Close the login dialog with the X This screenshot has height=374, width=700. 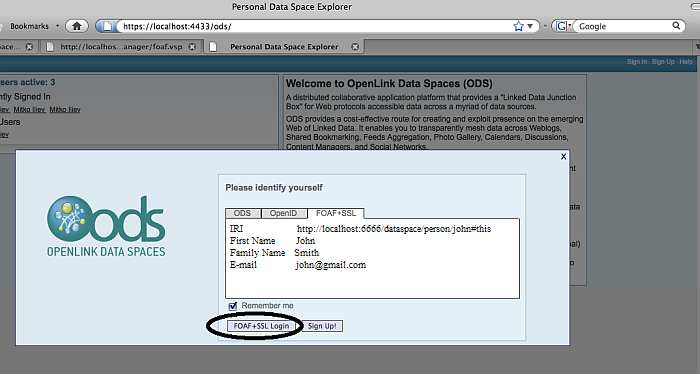(563, 156)
